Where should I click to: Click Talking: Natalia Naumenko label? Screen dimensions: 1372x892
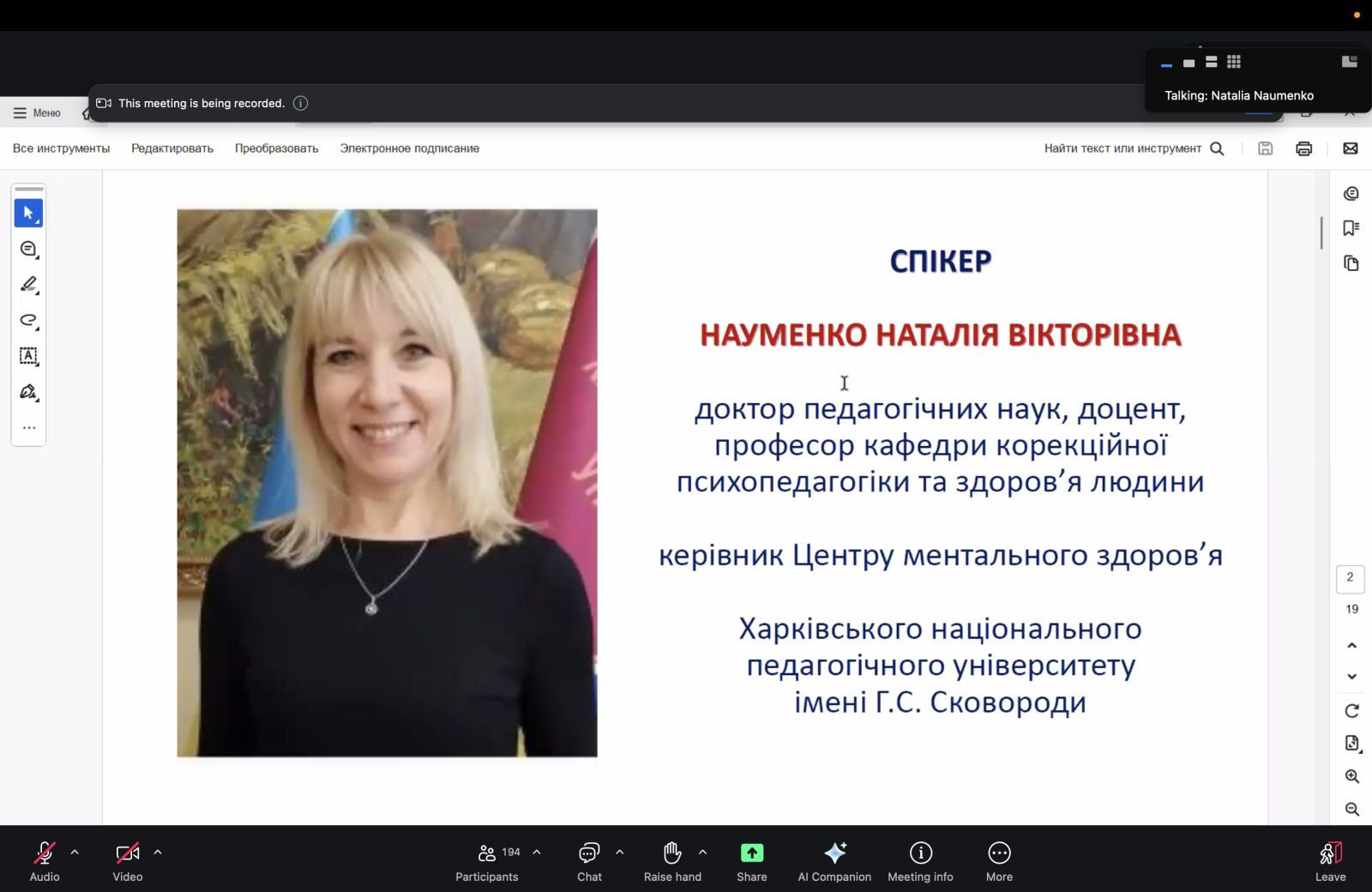pos(1239,95)
